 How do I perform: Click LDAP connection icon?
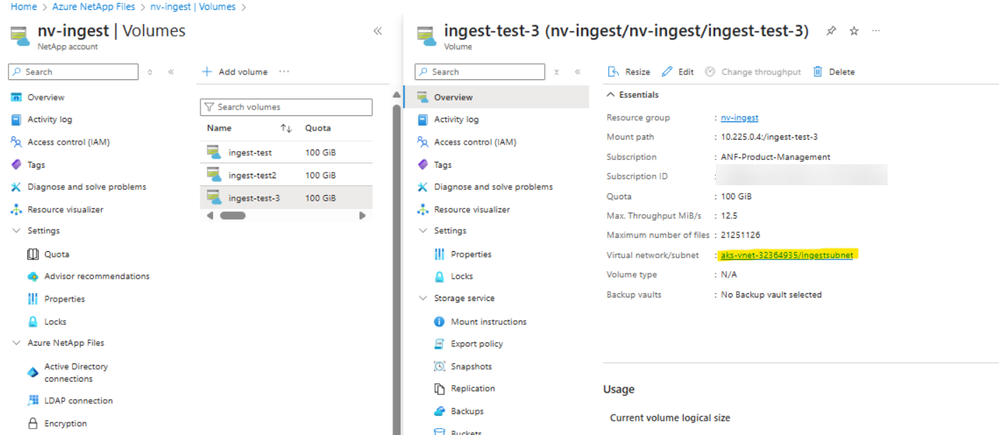33,401
